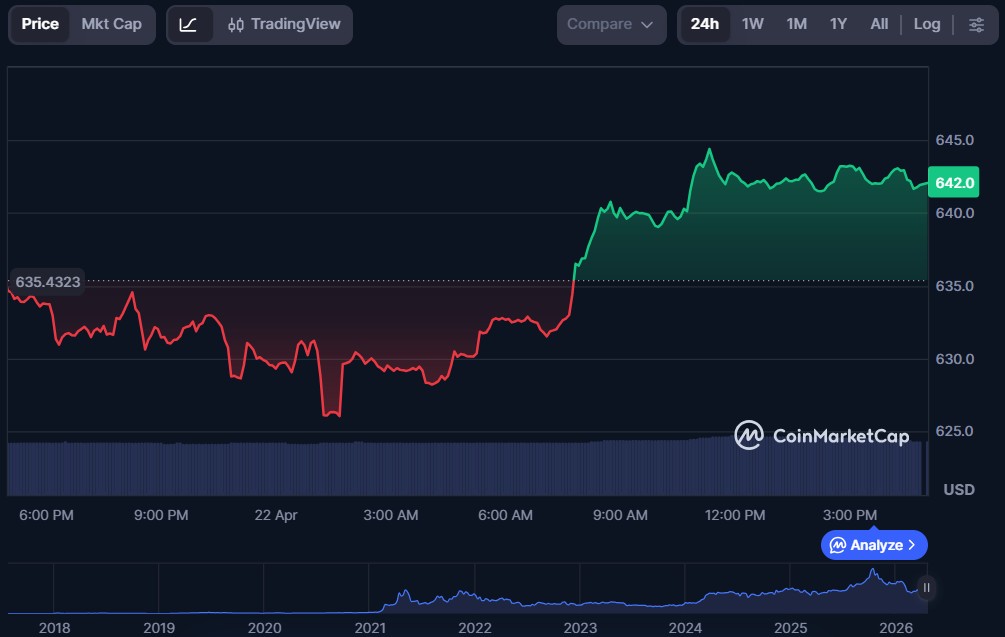Open the Compare dropdown
This screenshot has height=637, width=1005.
click(610, 24)
